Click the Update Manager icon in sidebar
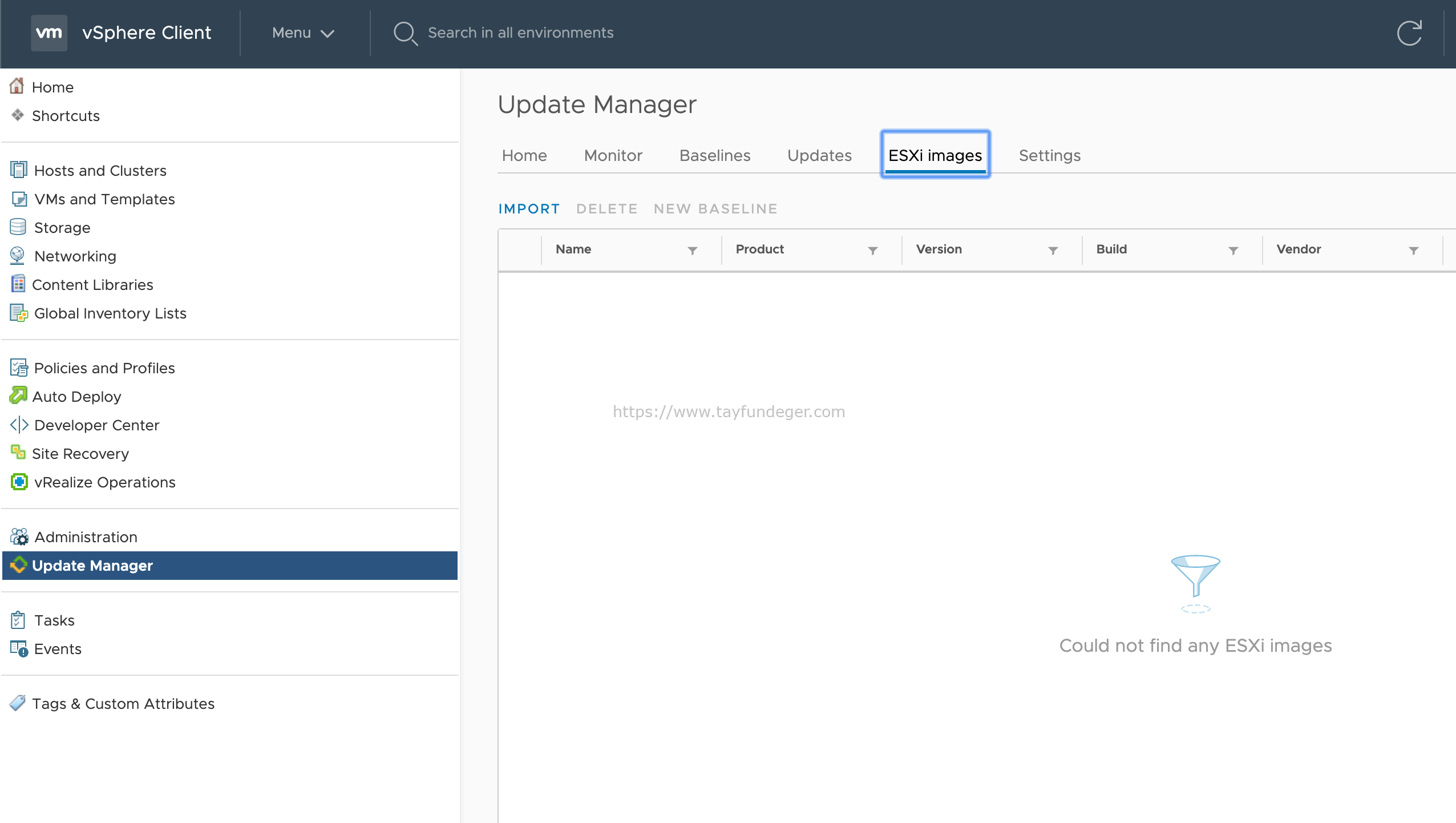This screenshot has height=823, width=1456. pyautogui.click(x=18, y=565)
